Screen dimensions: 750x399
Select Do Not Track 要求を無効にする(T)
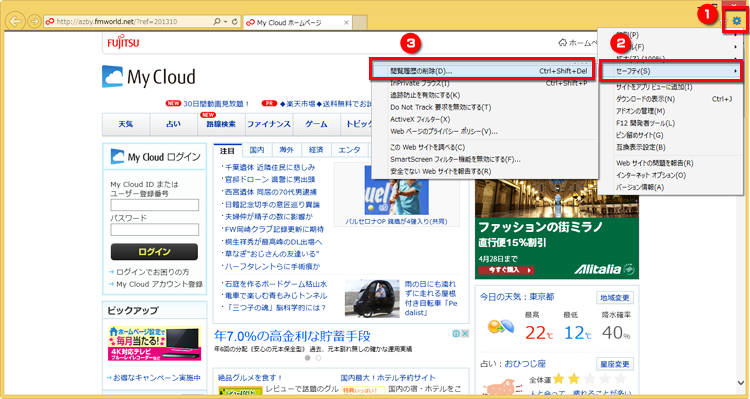485,107
